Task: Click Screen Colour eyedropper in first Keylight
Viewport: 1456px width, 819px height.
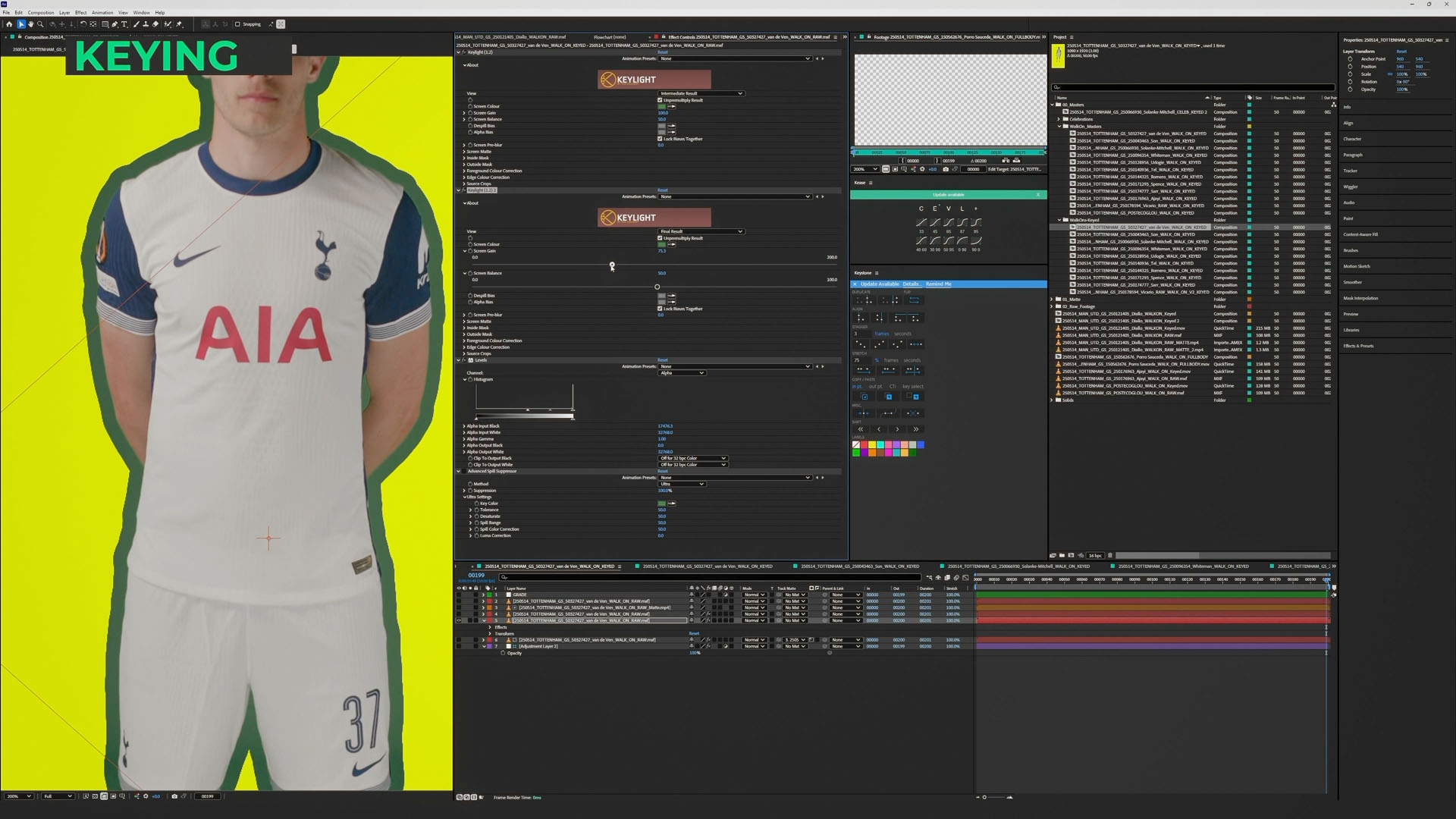Action: 672,106
